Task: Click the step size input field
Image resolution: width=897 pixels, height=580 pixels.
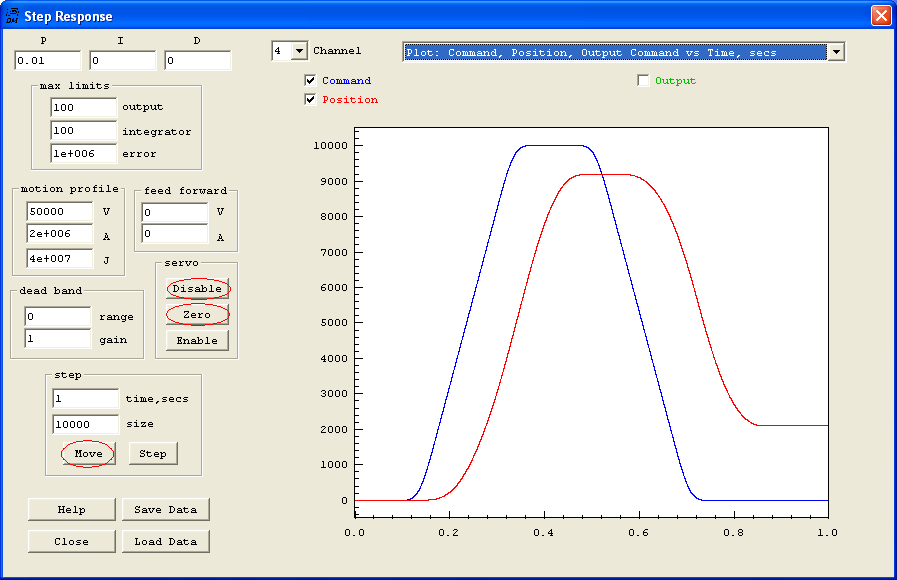Action: [x=85, y=424]
